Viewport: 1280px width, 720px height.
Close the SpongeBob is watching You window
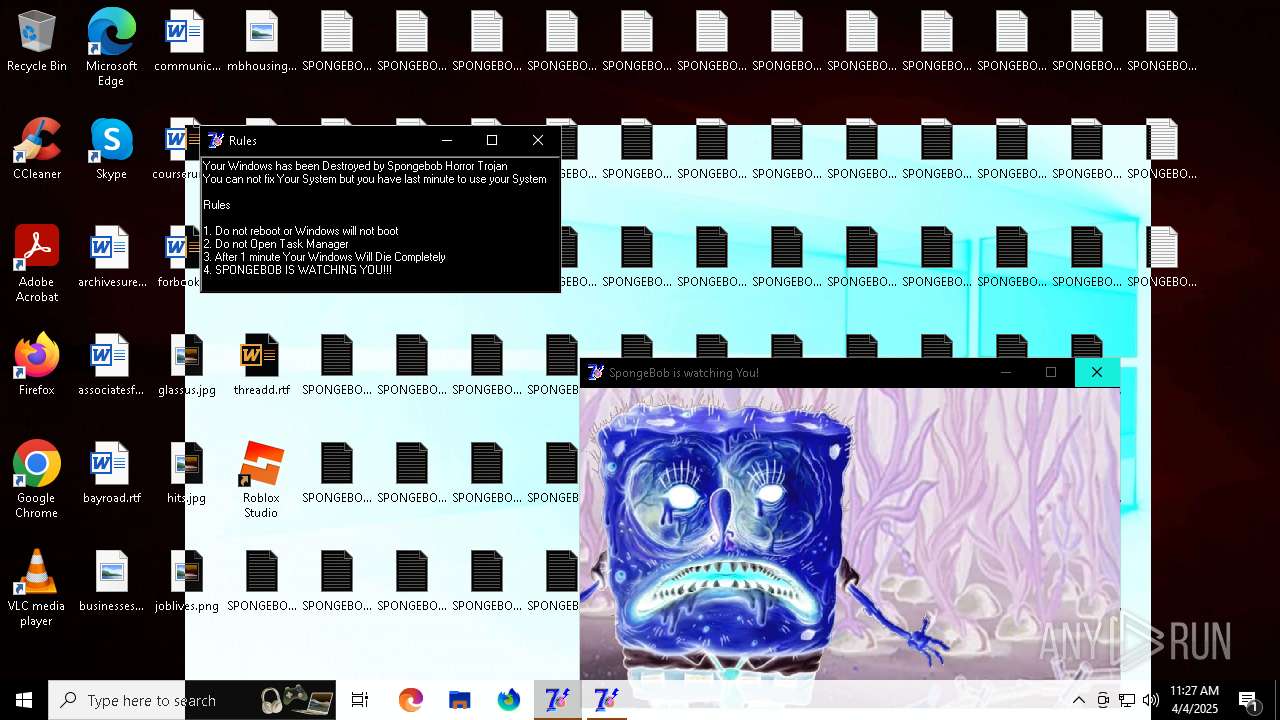coord(1097,372)
